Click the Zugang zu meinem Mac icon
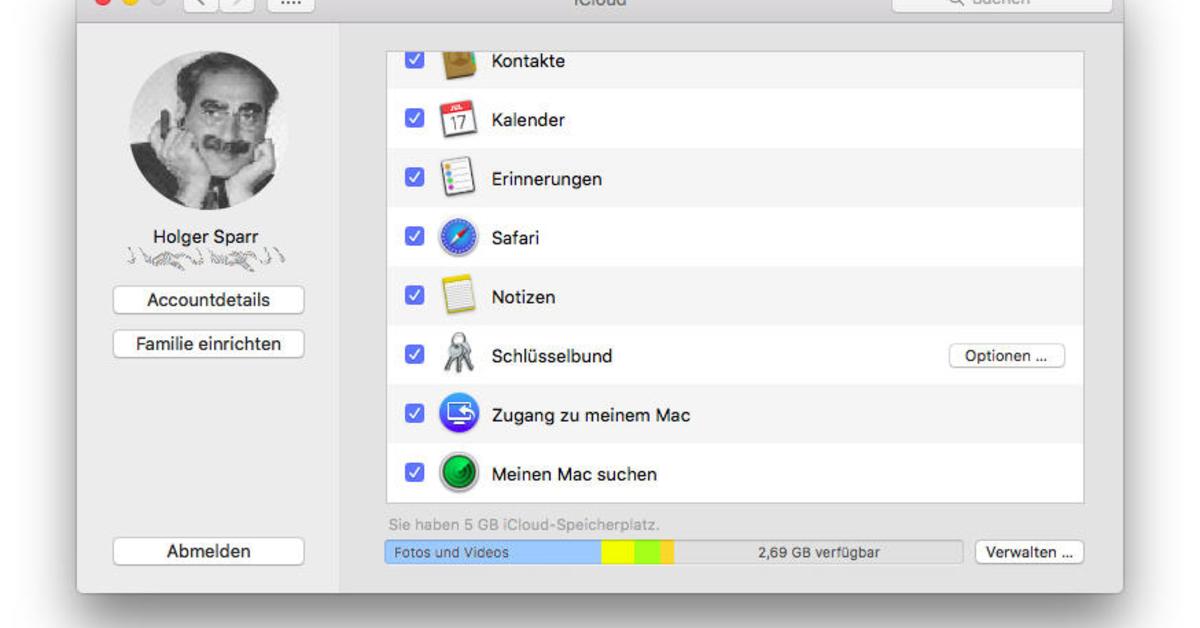The height and width of the screenshot is (628, 1200). pos(458,414)
